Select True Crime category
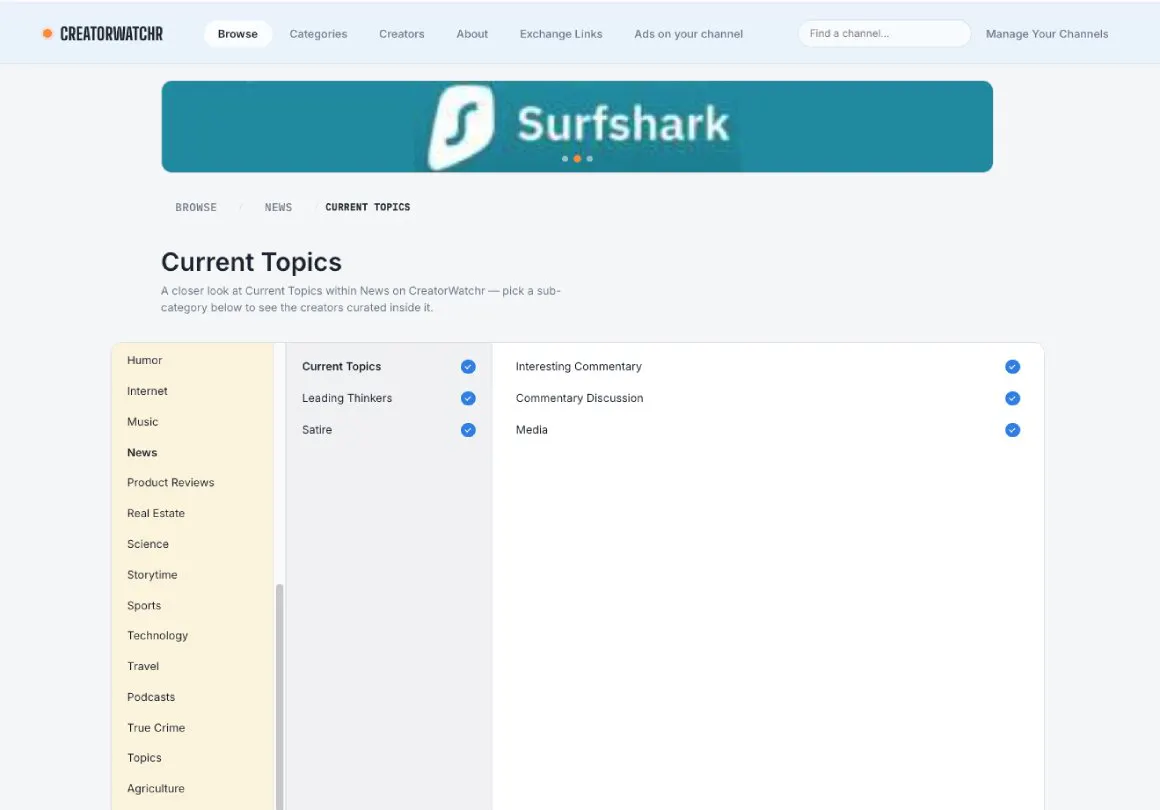 pyautogui.click(x=156, y=728)
